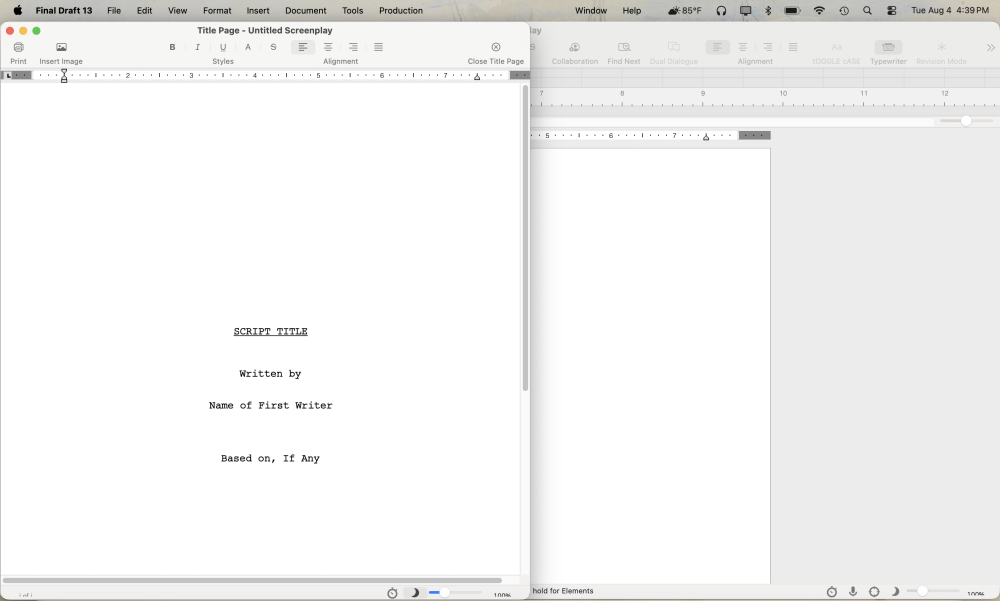Click the Bluetooth icon in menu bar
The width and height of the screenshot is (1000, 601).
click(x=768, y=10)
